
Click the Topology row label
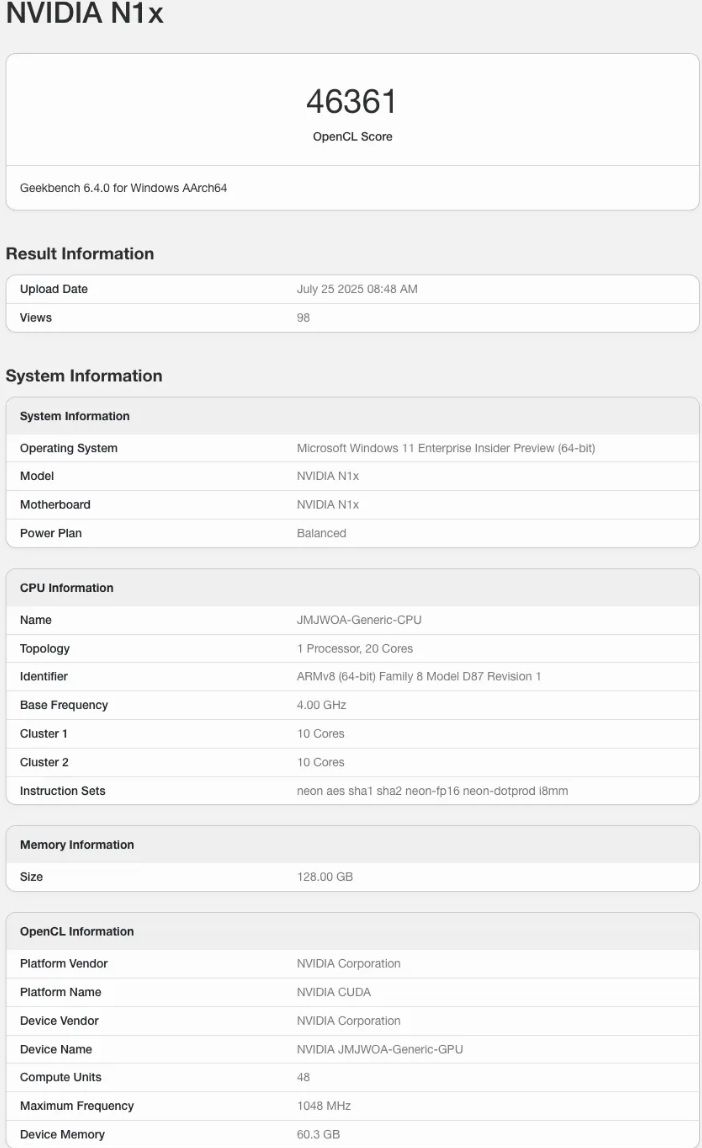45,649
